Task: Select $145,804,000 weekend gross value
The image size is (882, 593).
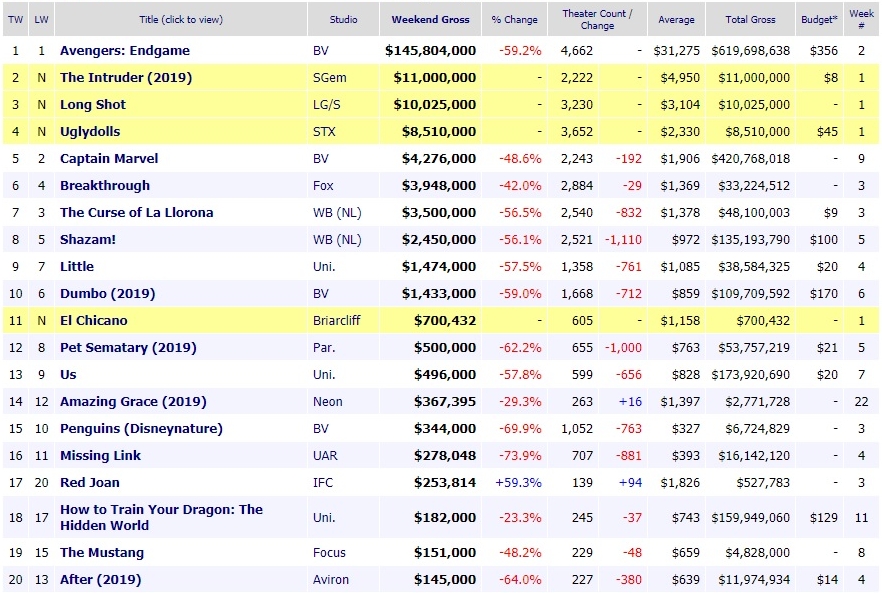Action: [430, 51]
